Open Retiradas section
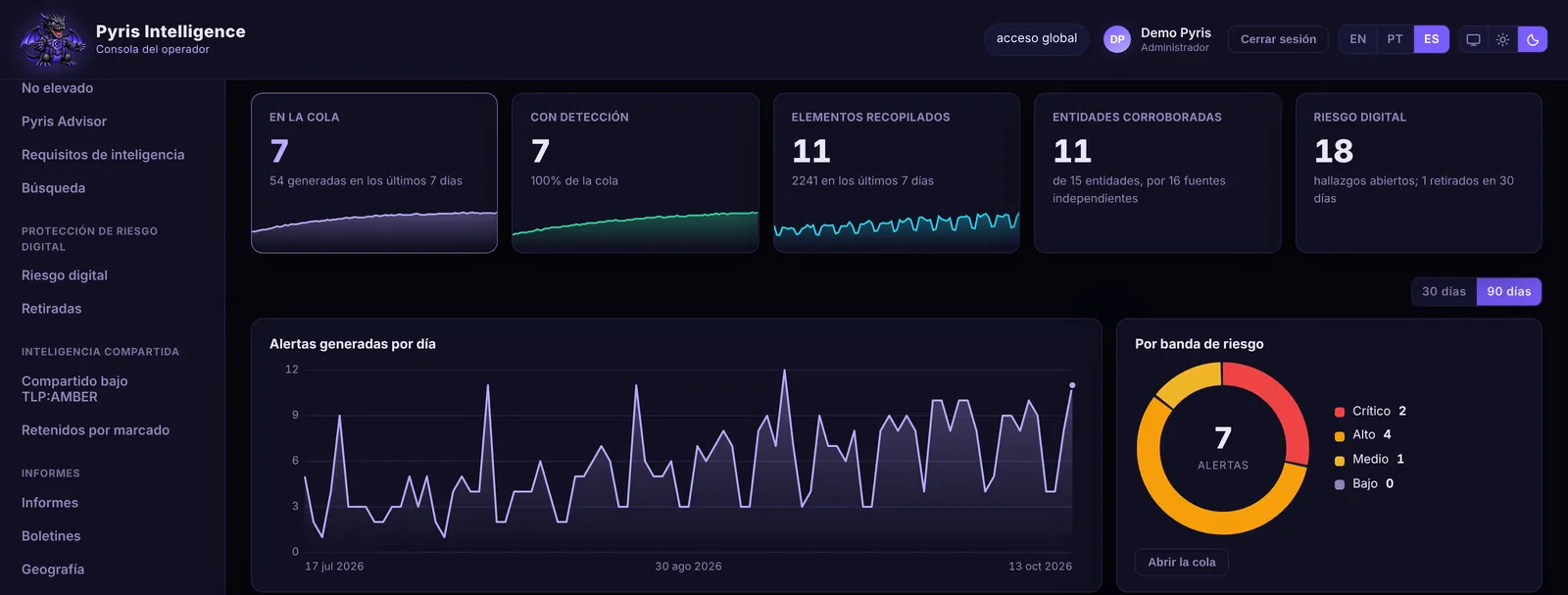The height and width of the screenshot is (595, 1568). click(x=52, y=309)
